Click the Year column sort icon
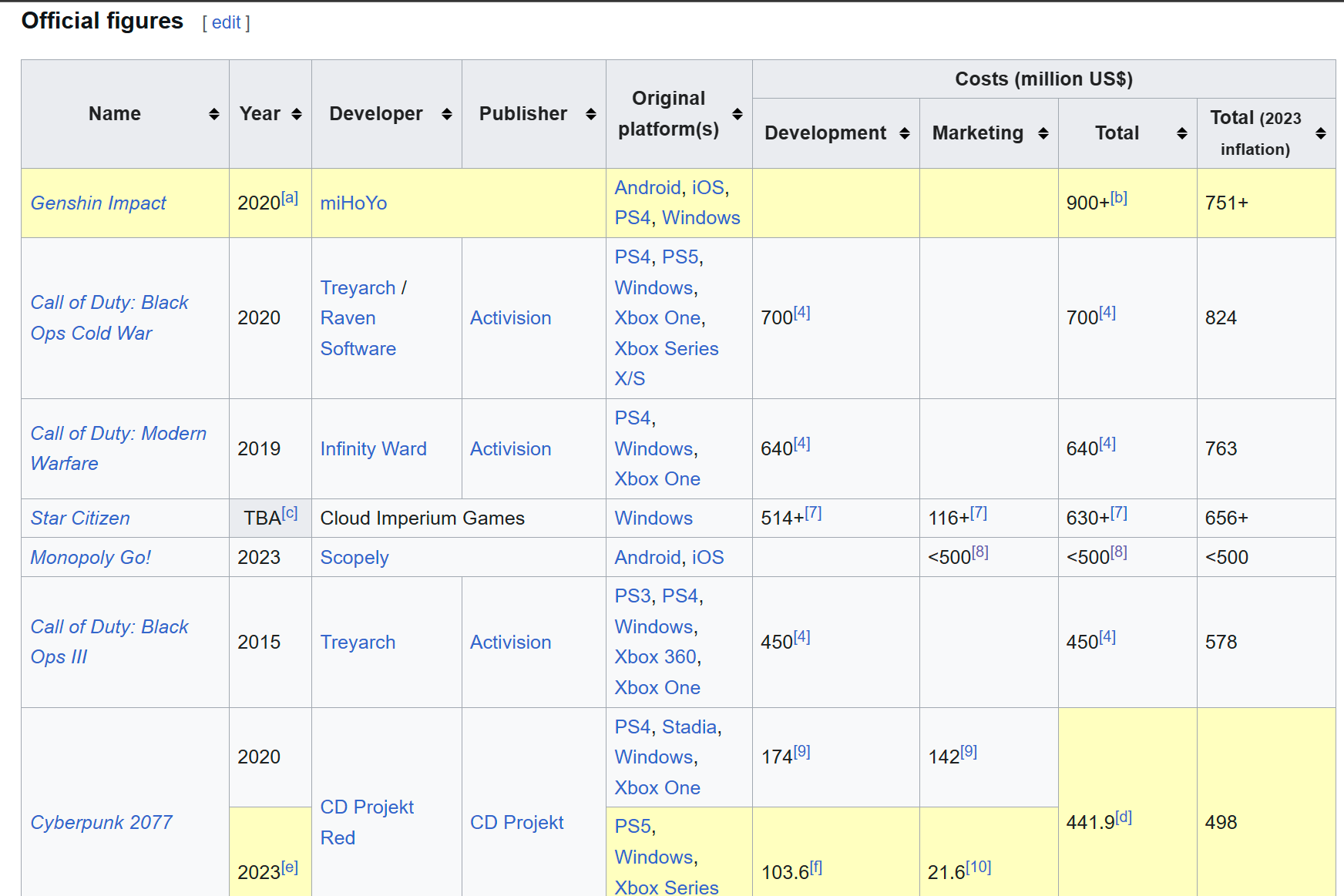The width and height of the screenshot is (1344, 896). coord(297,114)
